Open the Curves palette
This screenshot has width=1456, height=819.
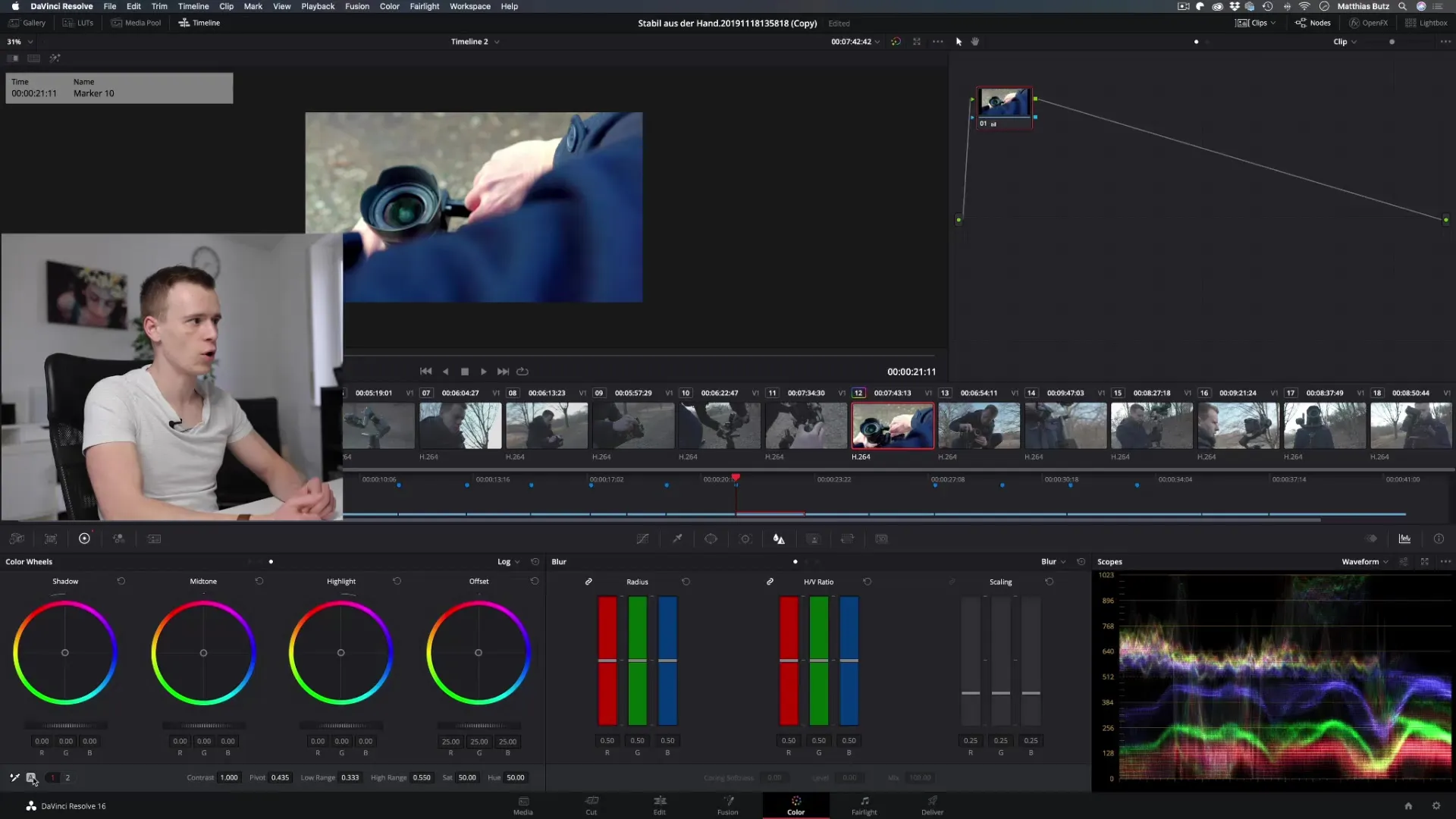coord(642,539)
